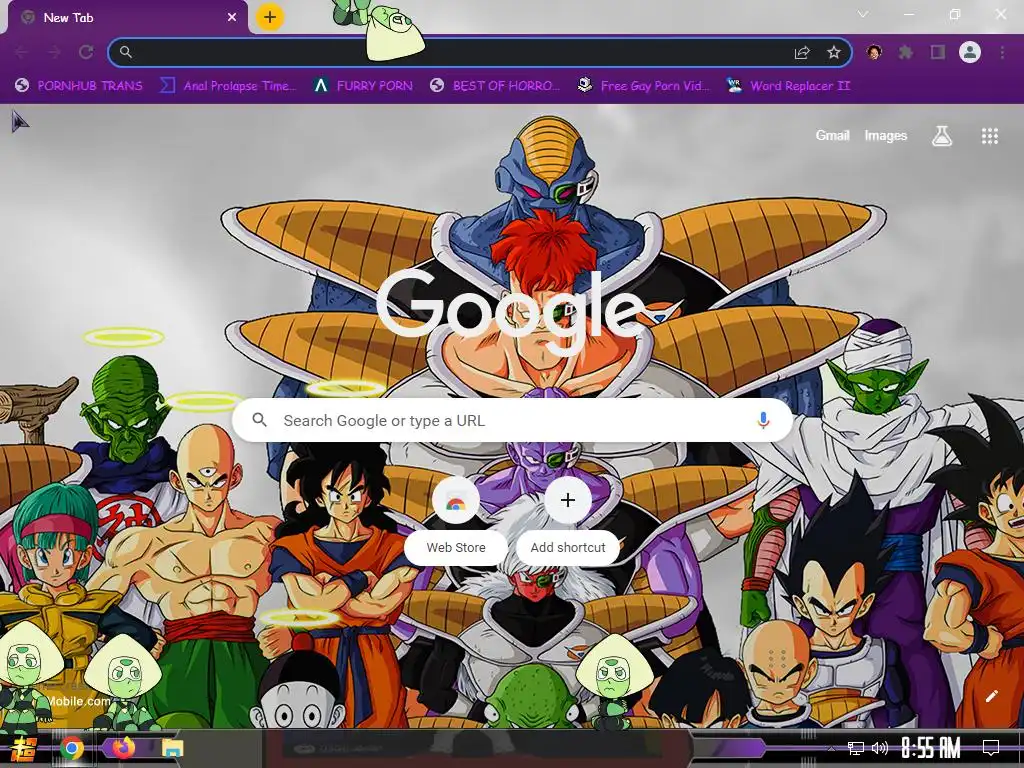Viewport: 1024px width, 768px height.
Task: Open the Chrome three-dot menu
Action: pos(1002,52)
